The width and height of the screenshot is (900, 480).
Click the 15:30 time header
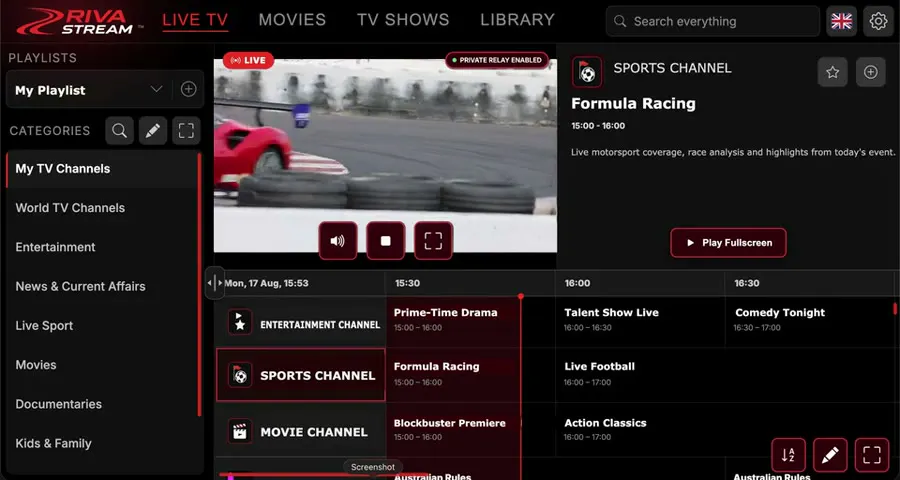[x=407, y=283]
